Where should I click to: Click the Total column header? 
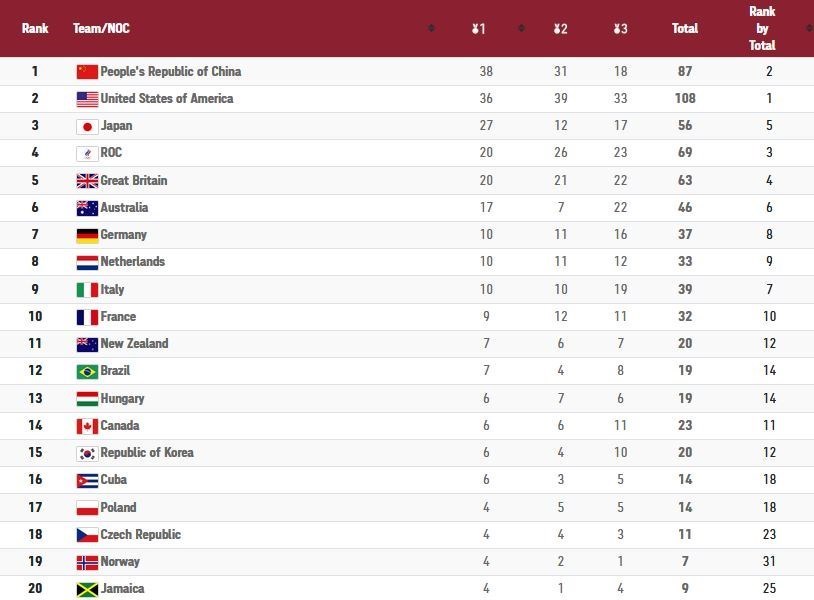[685, 28]
